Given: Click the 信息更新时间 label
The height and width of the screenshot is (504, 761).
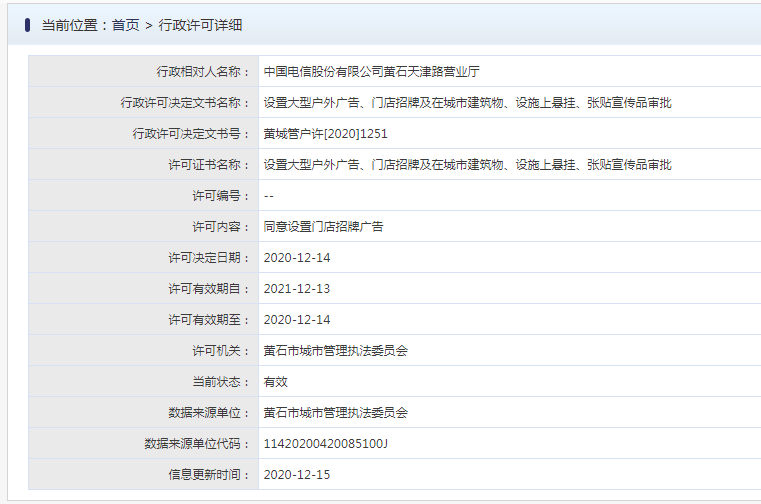Looking at the screenshot, I should point(209,475).
